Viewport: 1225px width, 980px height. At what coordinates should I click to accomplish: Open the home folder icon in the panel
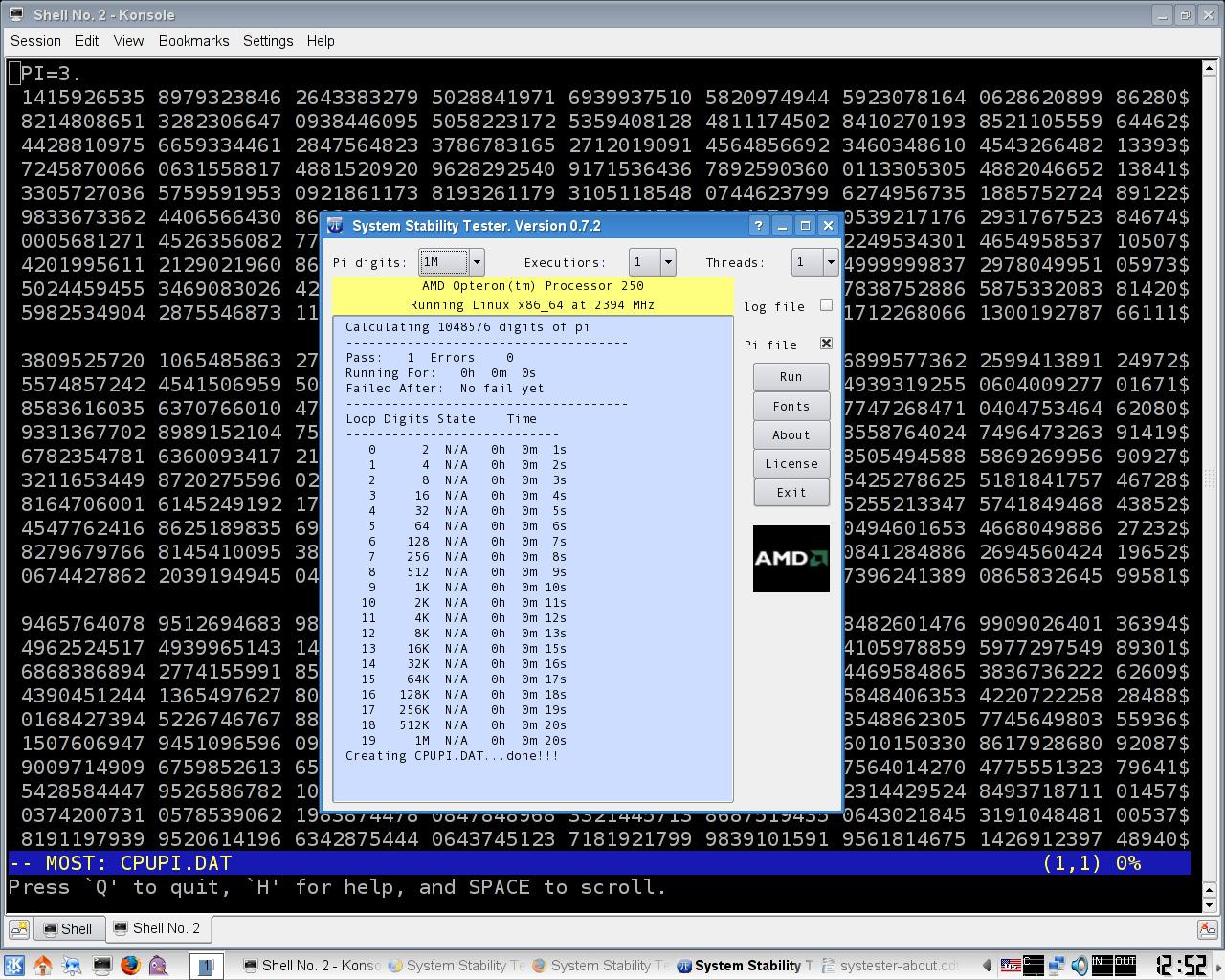[x=43, y=966]
